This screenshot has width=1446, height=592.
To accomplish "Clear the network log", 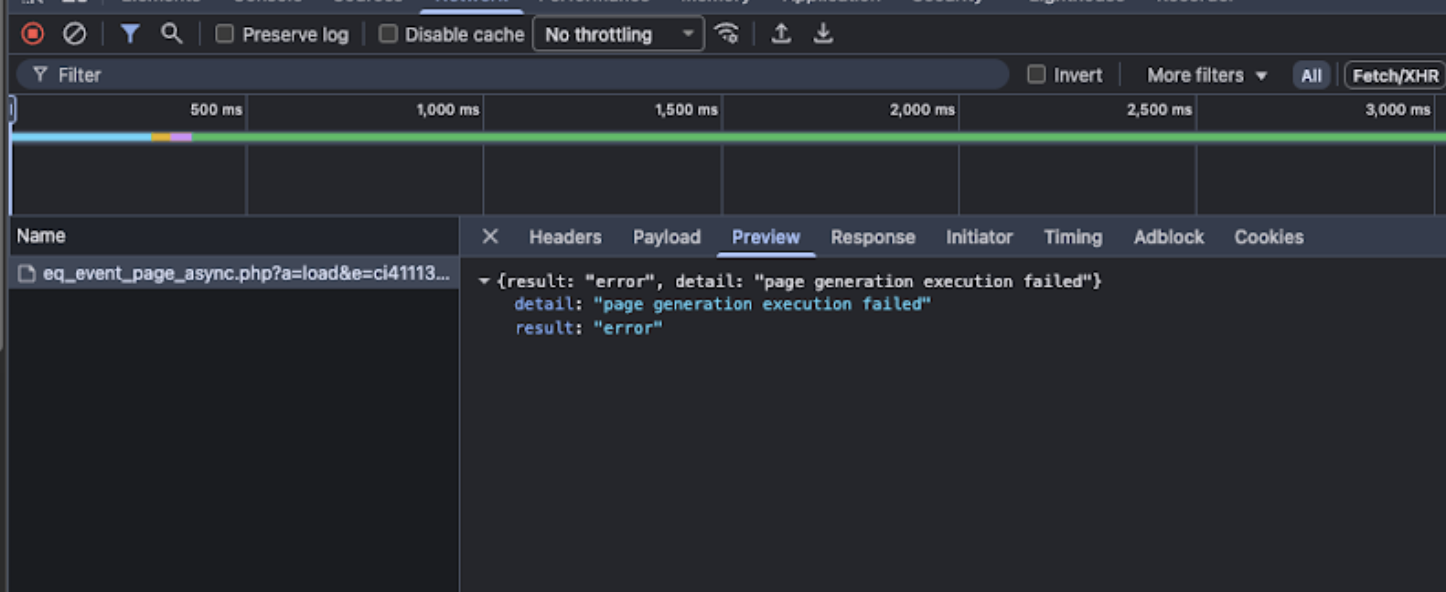I will [x=75, y=34].
